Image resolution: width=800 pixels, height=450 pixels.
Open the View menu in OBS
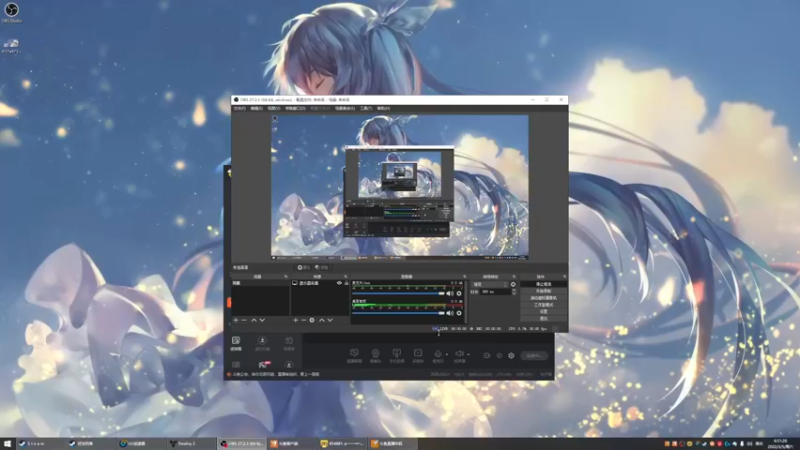coord(274,108)
